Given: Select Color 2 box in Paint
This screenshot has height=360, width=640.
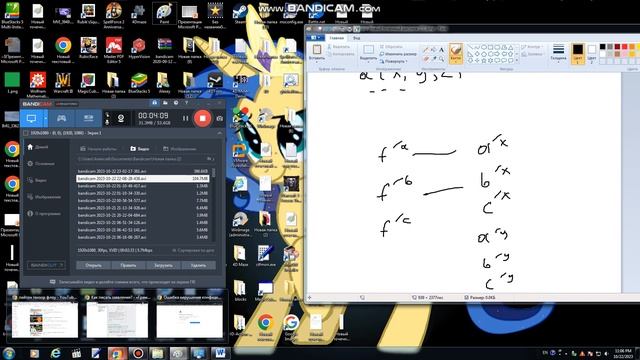Looking at the screenshot, I should 592,53.
